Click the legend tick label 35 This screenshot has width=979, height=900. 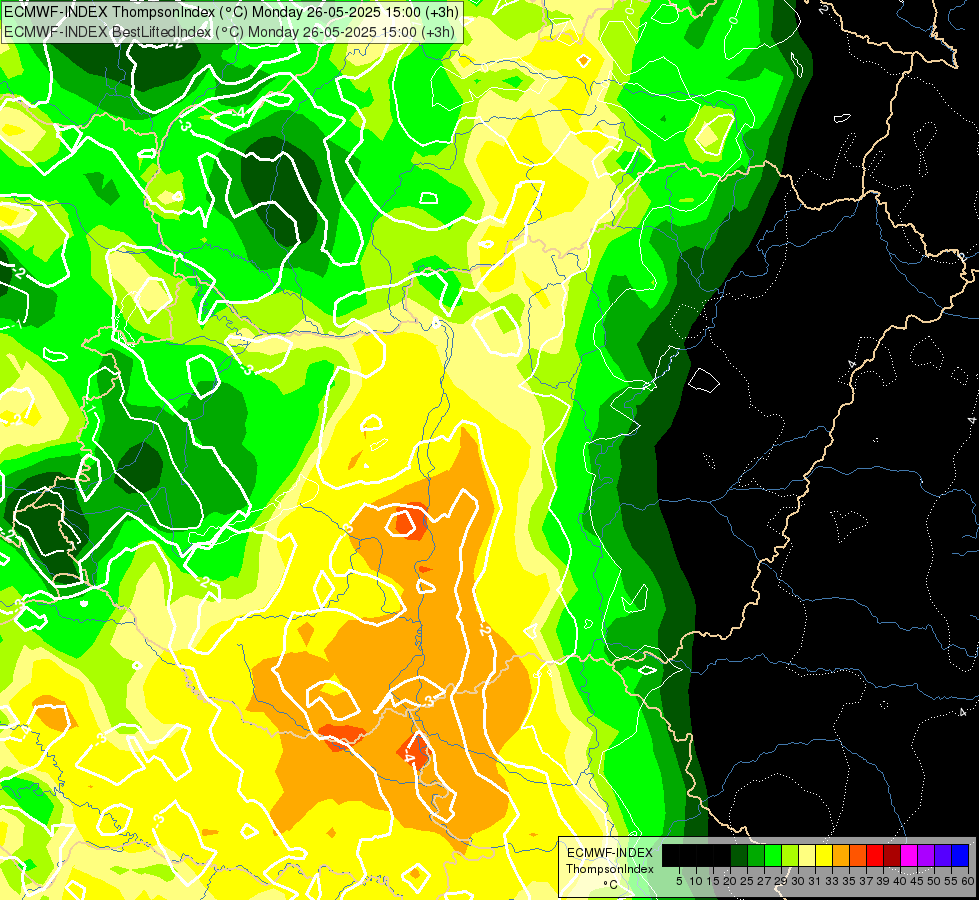click(x=850, y=881)
